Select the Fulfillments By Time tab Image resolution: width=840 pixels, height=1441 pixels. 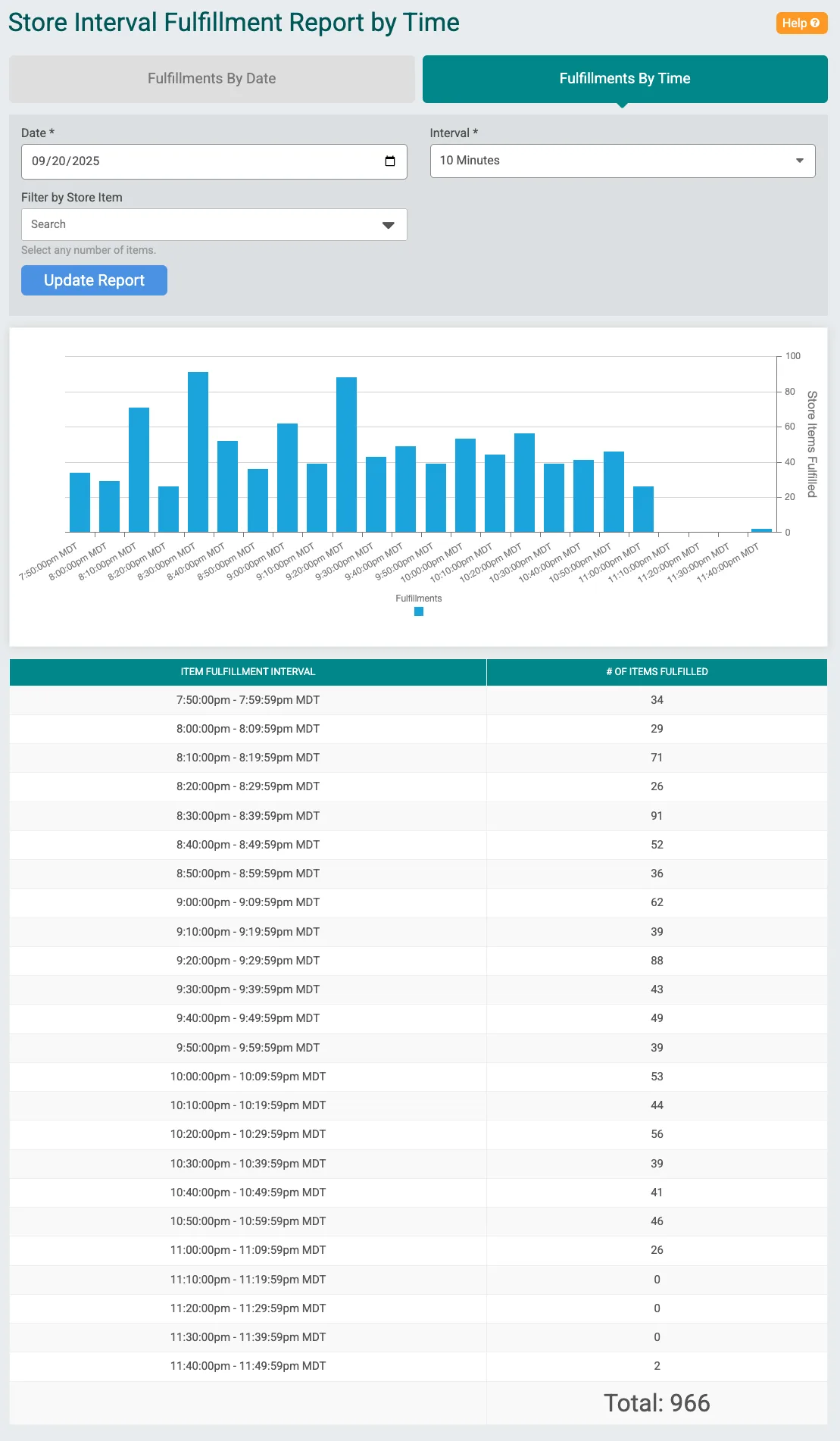624,79
